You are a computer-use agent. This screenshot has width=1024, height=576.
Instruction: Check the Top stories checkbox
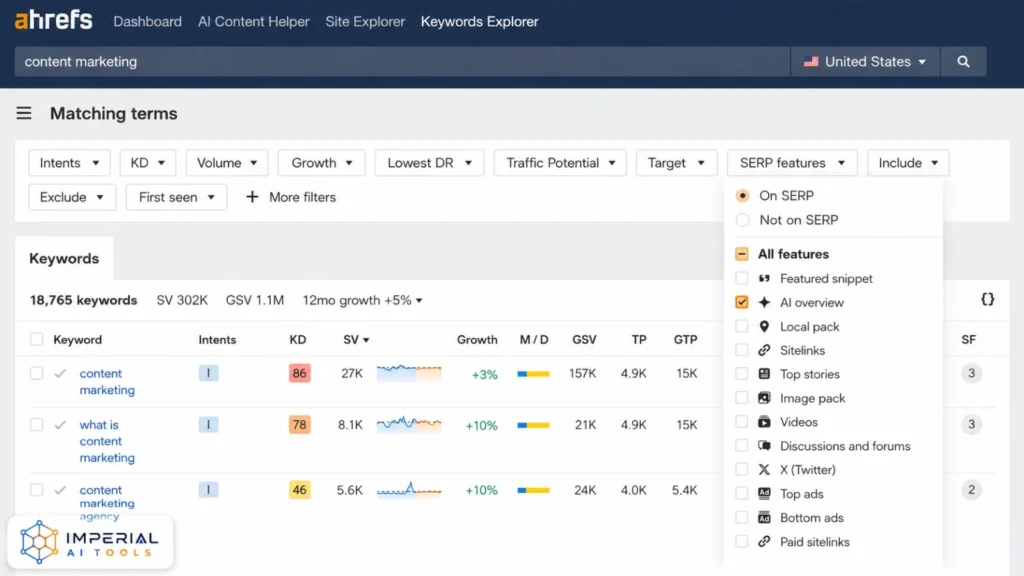click(x=742, y=374)
